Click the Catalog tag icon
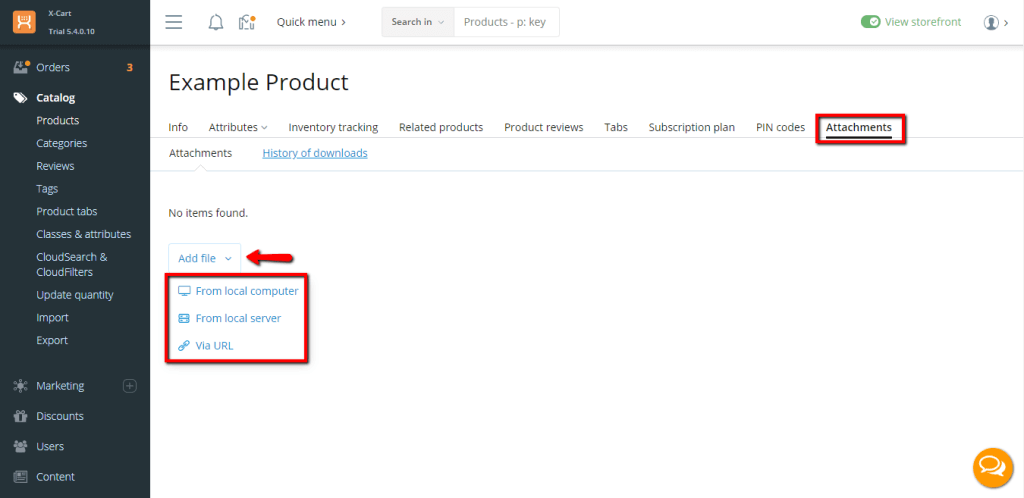This screenshot has width=1024, height=498. (x=21, y=98)
